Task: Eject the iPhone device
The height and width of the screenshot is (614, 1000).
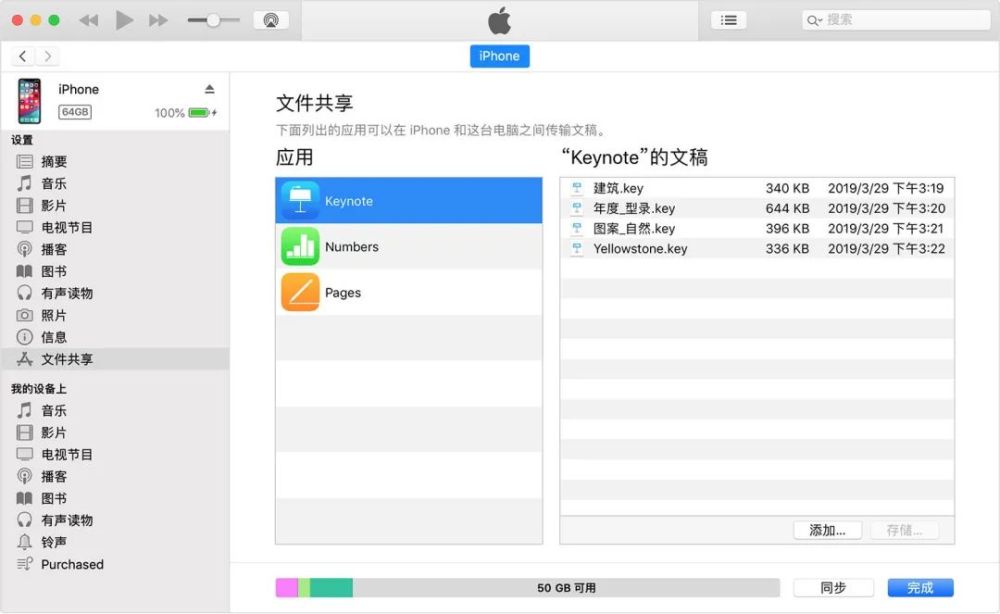Action: click(x=209, y=89)
